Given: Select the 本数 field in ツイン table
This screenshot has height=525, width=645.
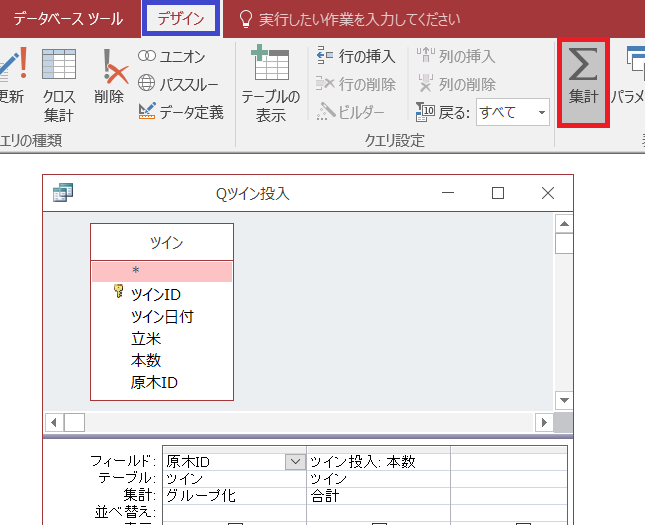Looking at the screenshot, I should coord(146,361).
